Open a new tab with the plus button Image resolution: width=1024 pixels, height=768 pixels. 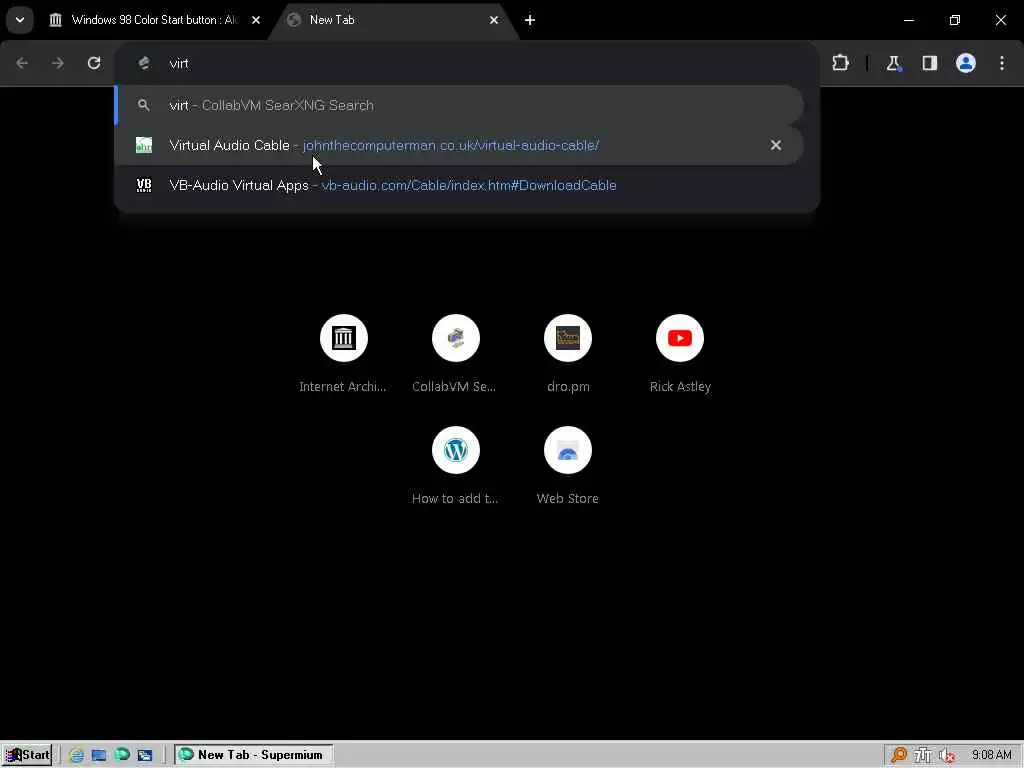coord(530,20)
